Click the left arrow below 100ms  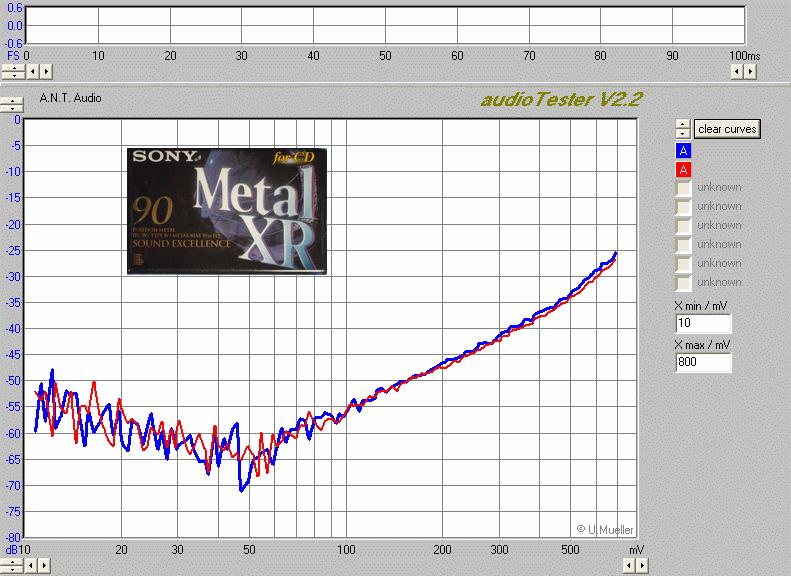(x=737, y=71)
